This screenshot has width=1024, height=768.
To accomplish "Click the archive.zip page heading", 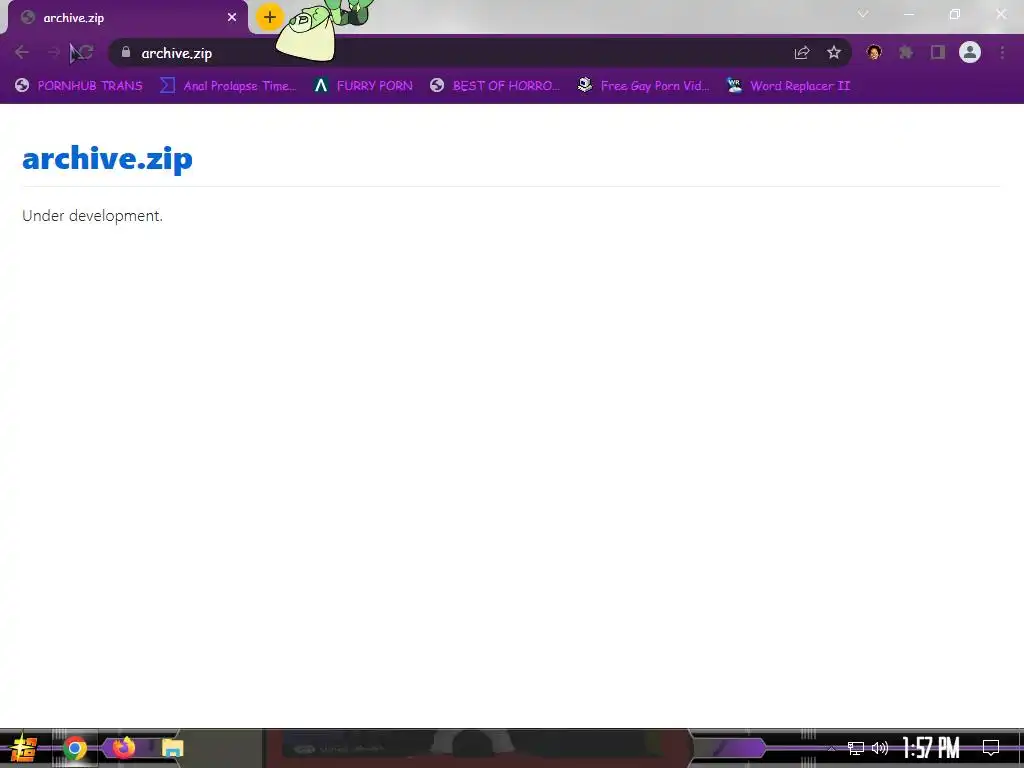I will (x=107, y=159).
